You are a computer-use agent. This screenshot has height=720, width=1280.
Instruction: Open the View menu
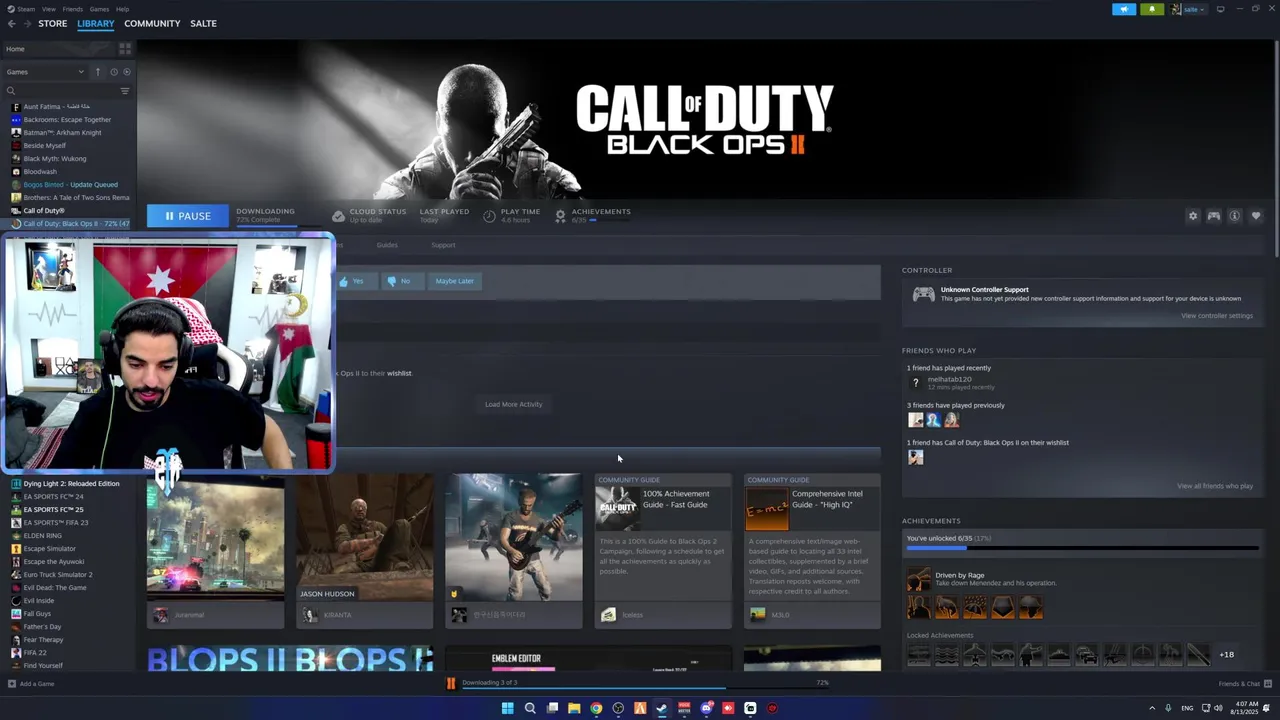click(48, 9)
